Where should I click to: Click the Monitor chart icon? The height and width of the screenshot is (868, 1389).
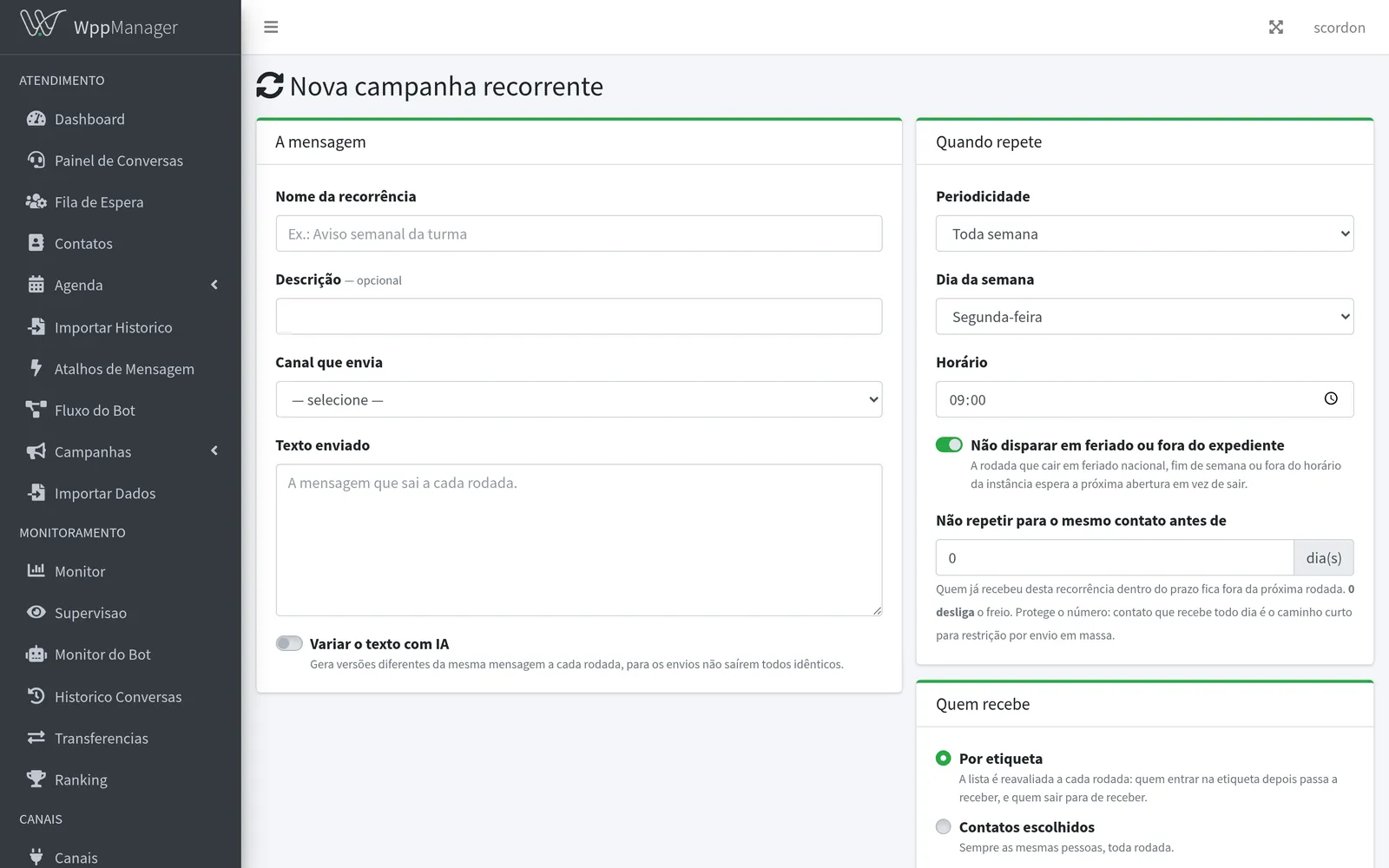[36, 571]
